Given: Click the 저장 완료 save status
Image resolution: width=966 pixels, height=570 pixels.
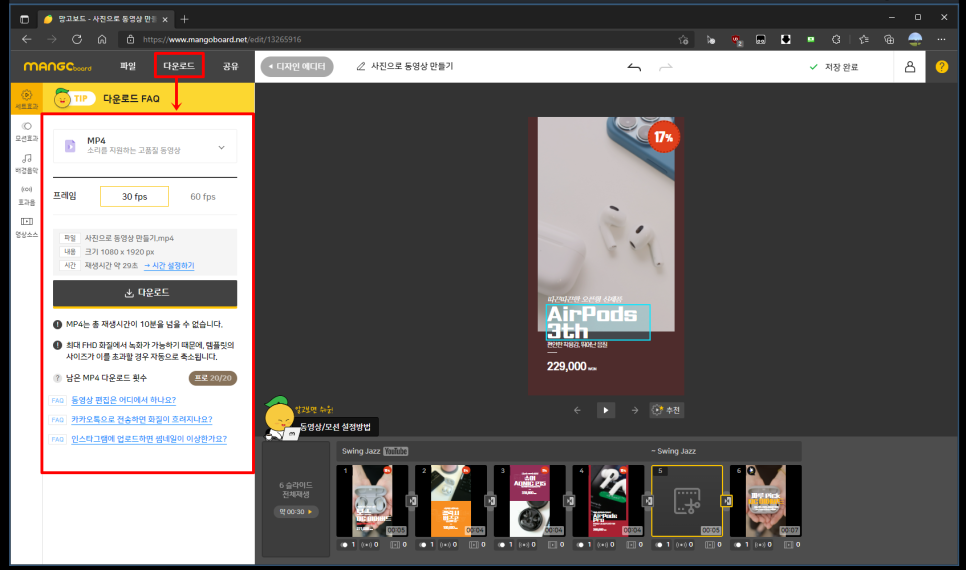Looking at the screenshot, I should click(x=834, y=67).
